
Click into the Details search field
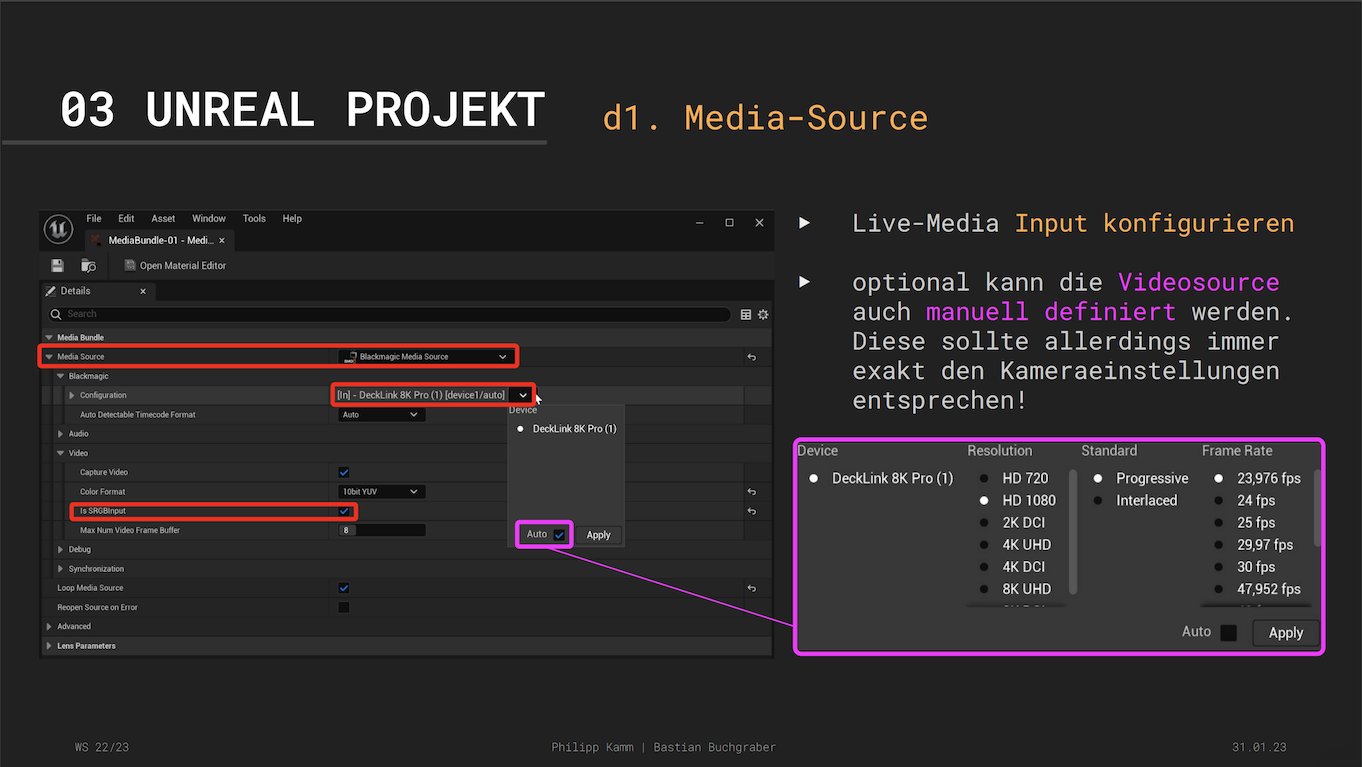point(390,314)
